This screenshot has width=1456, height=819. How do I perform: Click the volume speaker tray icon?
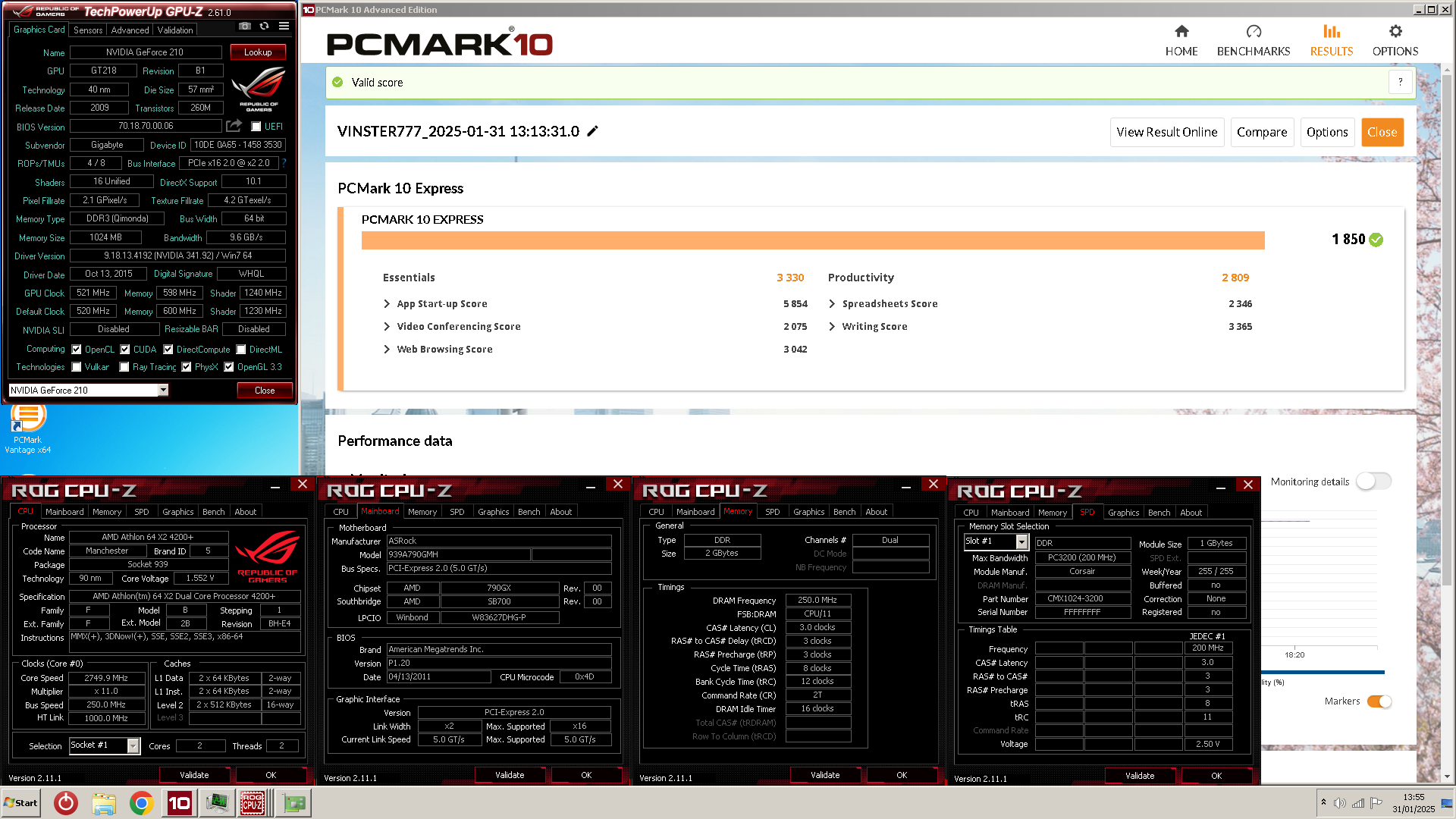click(1340, 803)
